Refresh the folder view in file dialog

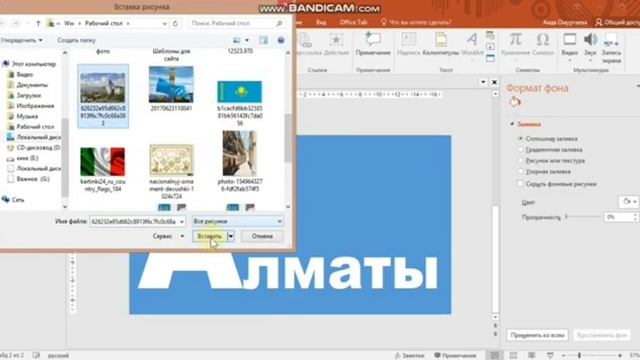pos(176,24)
